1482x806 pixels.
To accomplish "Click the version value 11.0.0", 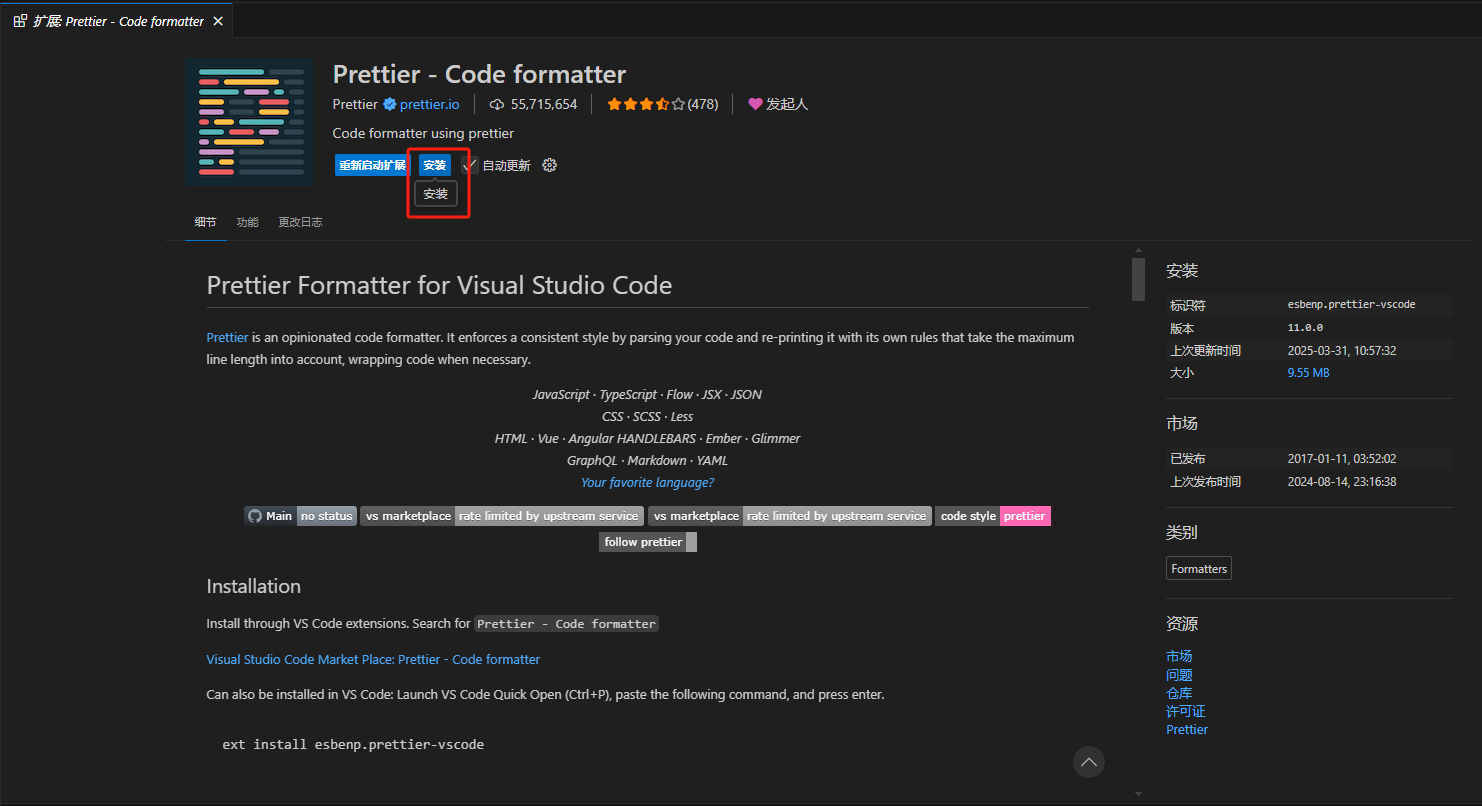I will tap(1305, 327).
